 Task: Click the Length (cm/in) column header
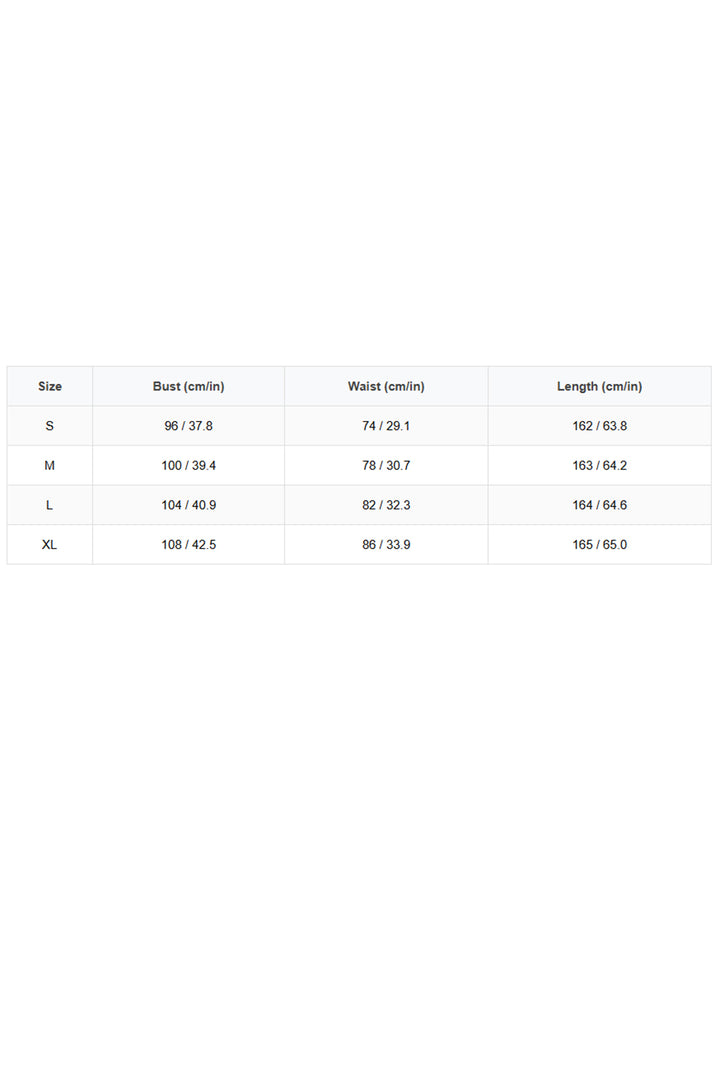[599, 386]
